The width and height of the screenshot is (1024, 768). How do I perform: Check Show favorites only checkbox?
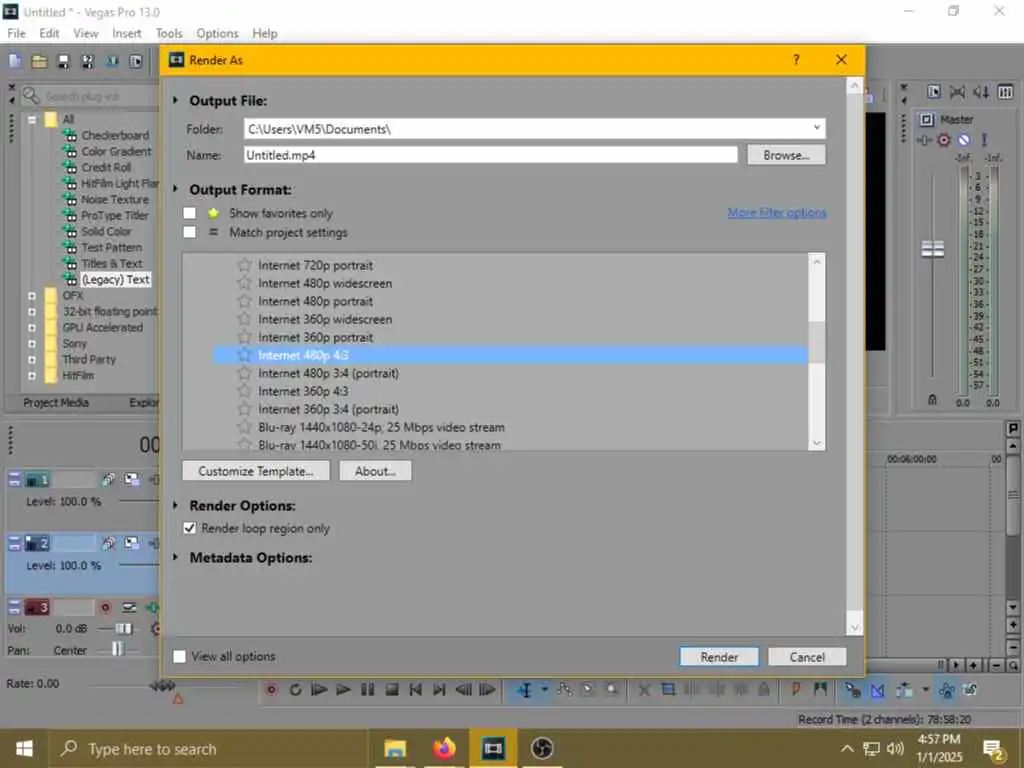click(190, 213)
